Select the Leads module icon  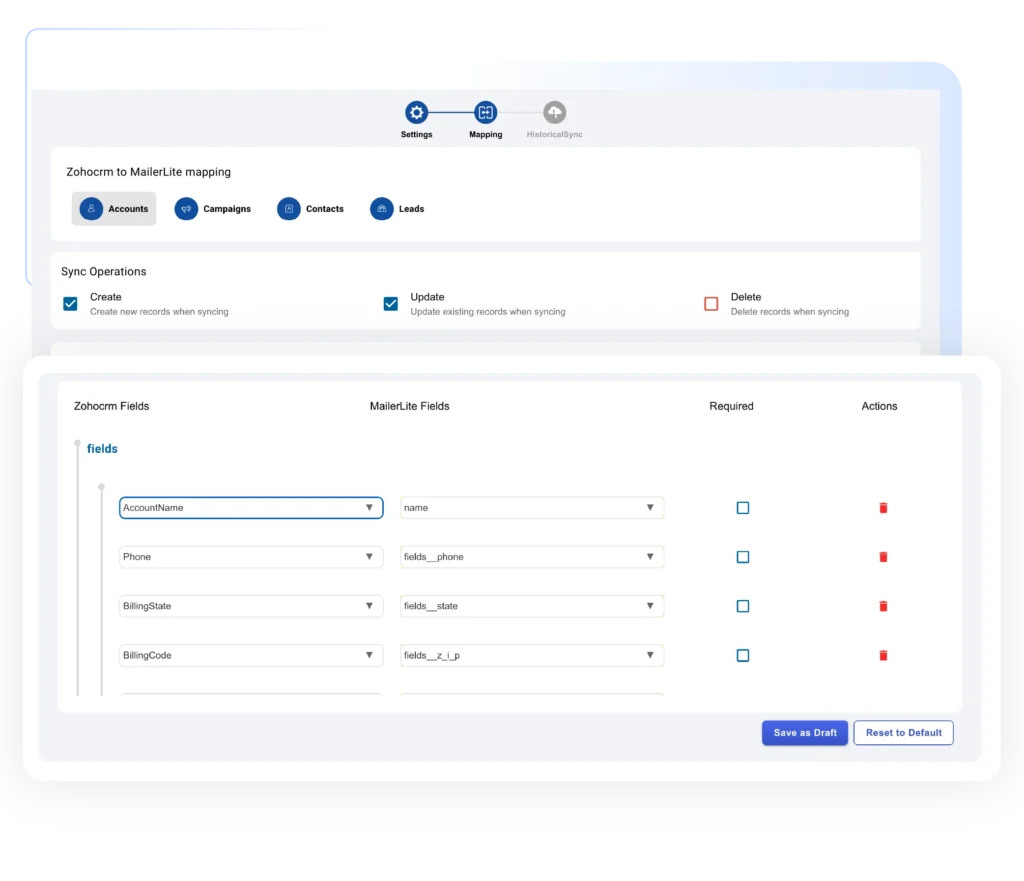click(x=381, y=209)
